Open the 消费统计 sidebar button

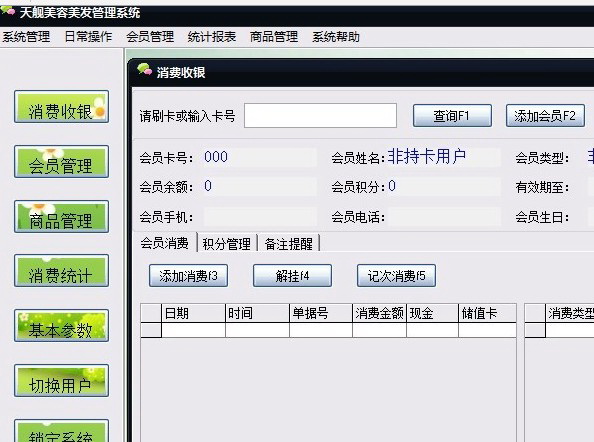click(61, 271)
